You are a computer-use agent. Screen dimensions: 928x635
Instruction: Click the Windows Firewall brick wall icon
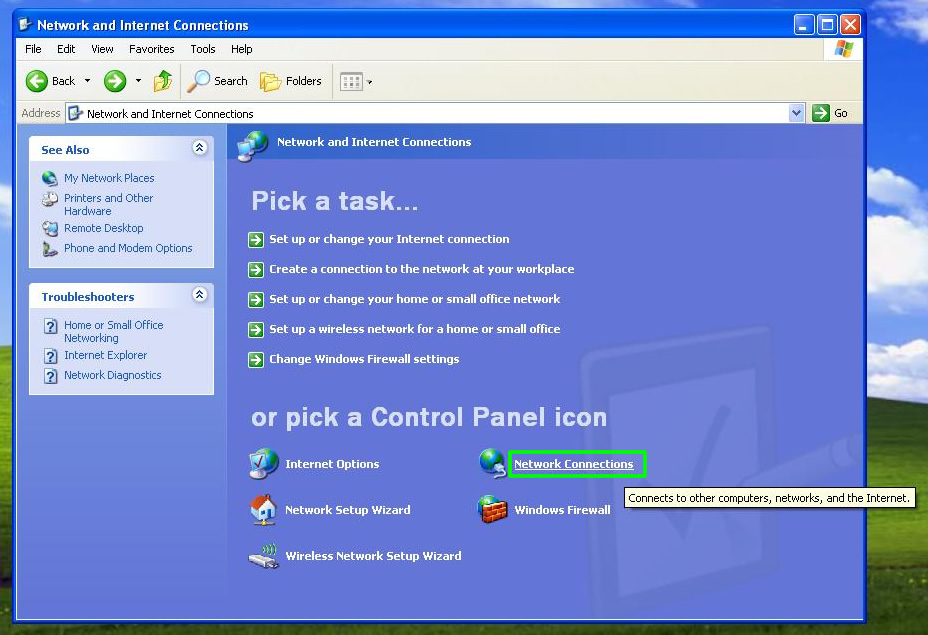(x=492, y=509)
